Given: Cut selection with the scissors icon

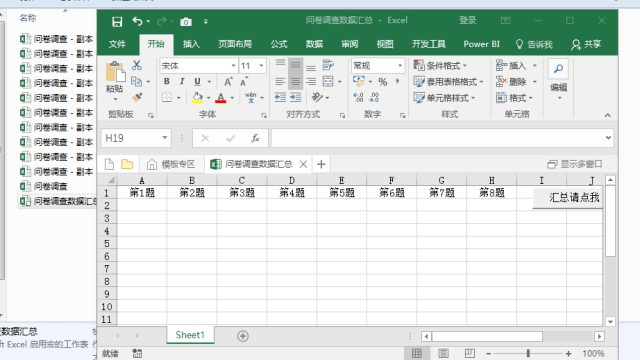Looking at the screenshot, I should coord(137,65).
